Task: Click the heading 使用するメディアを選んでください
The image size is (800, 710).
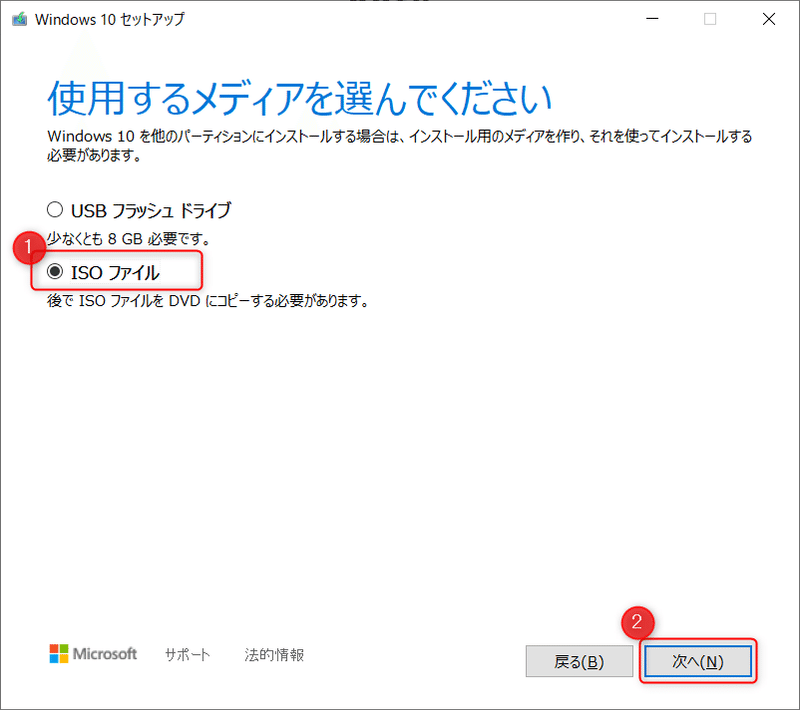Action: coord(299,98)
